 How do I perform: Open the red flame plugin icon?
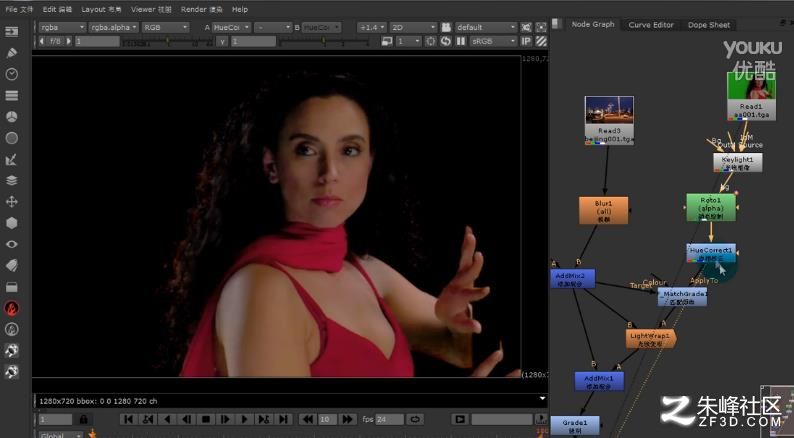(12, 308)
